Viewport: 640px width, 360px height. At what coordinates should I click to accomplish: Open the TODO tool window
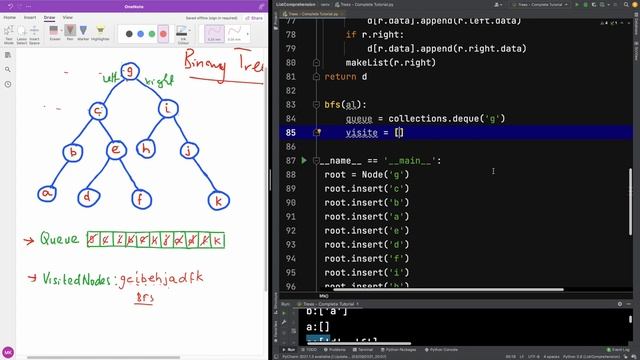tap(309, 350)
